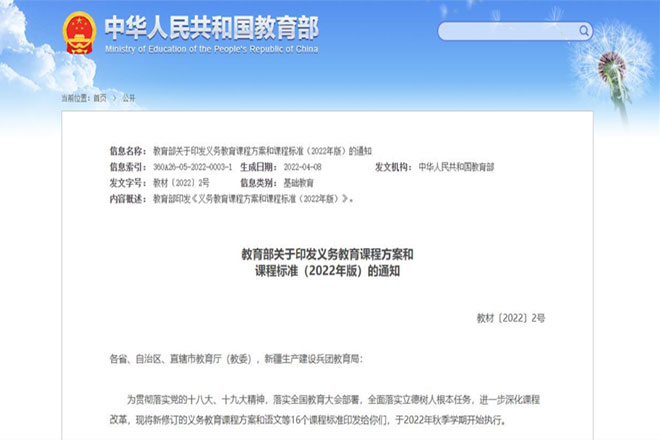The width and height of the screenshot is (660, 440).
Task: Focus the site search input field
Action: click(515, 31)
